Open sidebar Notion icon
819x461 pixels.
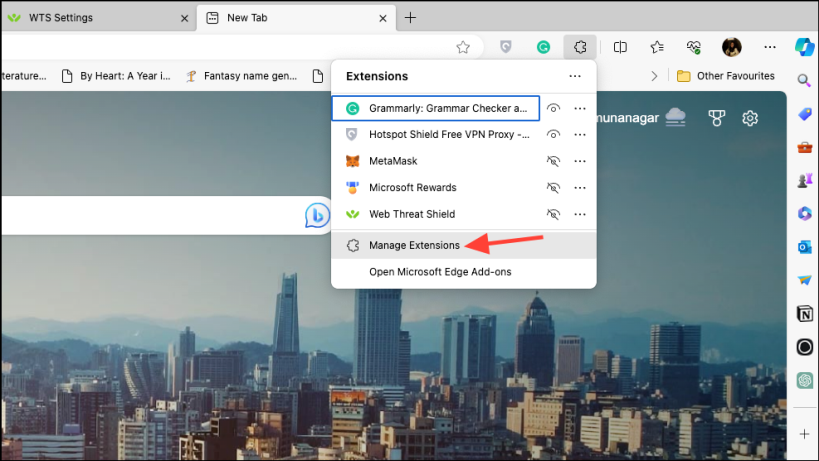pos(804,314)
